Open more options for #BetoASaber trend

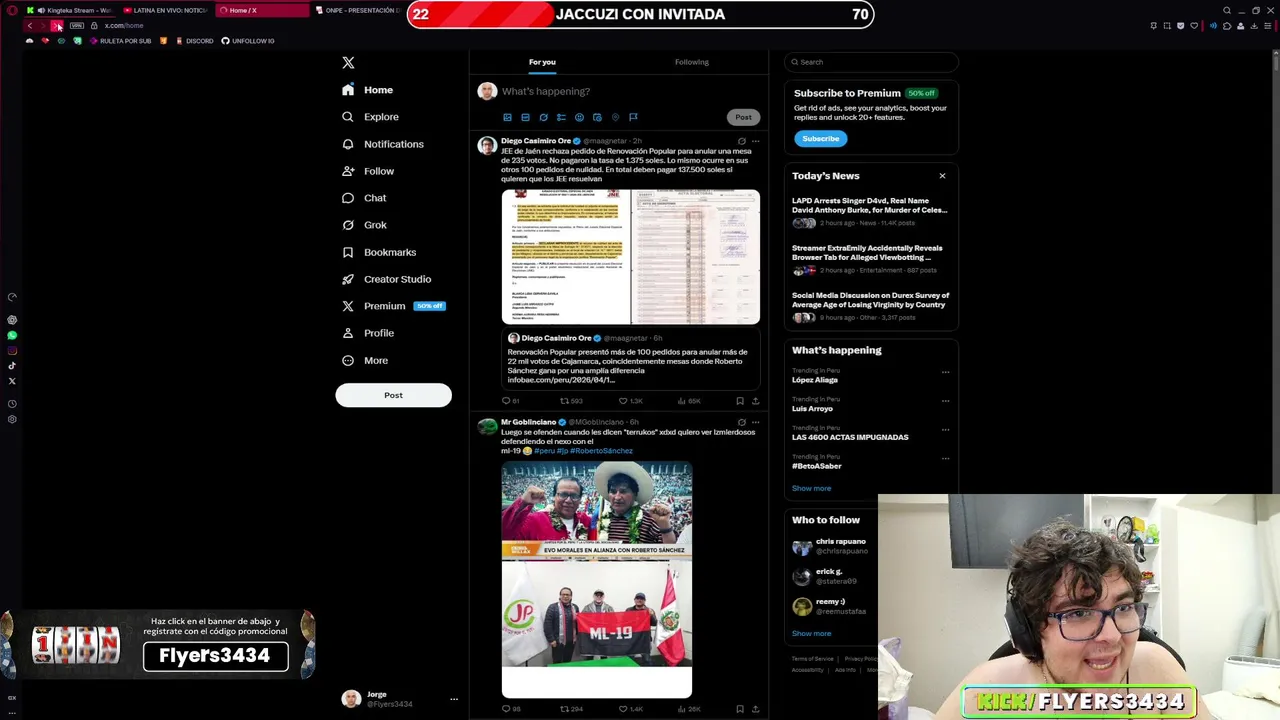point(945,459)
